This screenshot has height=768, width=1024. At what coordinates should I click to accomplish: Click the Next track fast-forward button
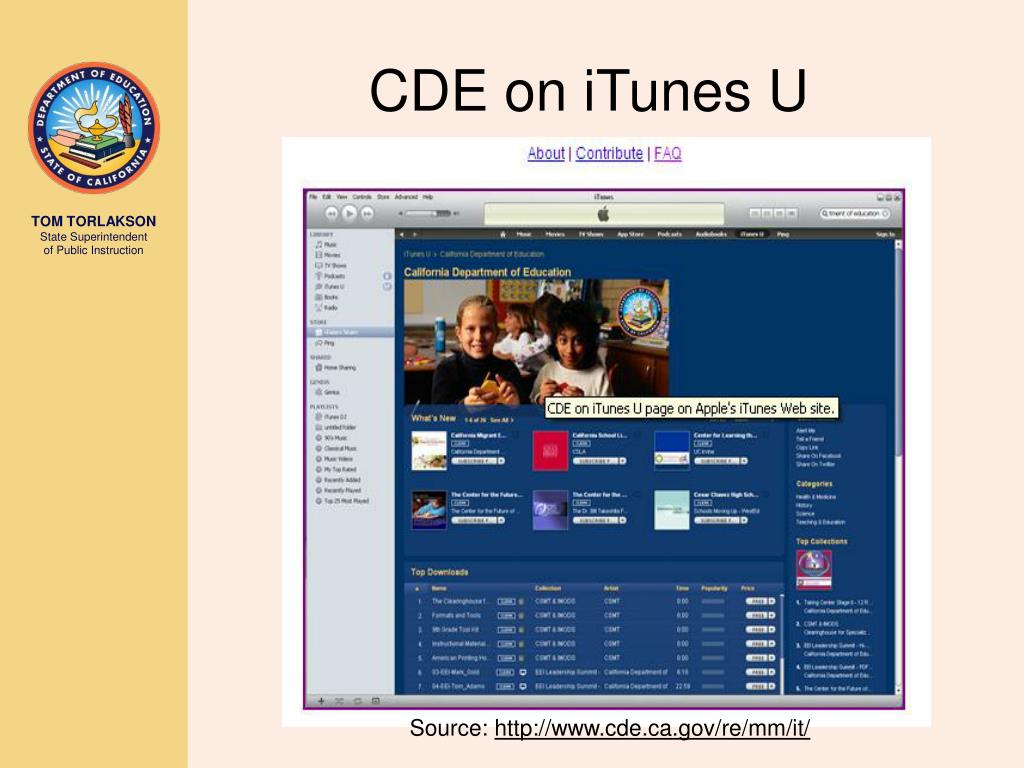pos(368,213)
